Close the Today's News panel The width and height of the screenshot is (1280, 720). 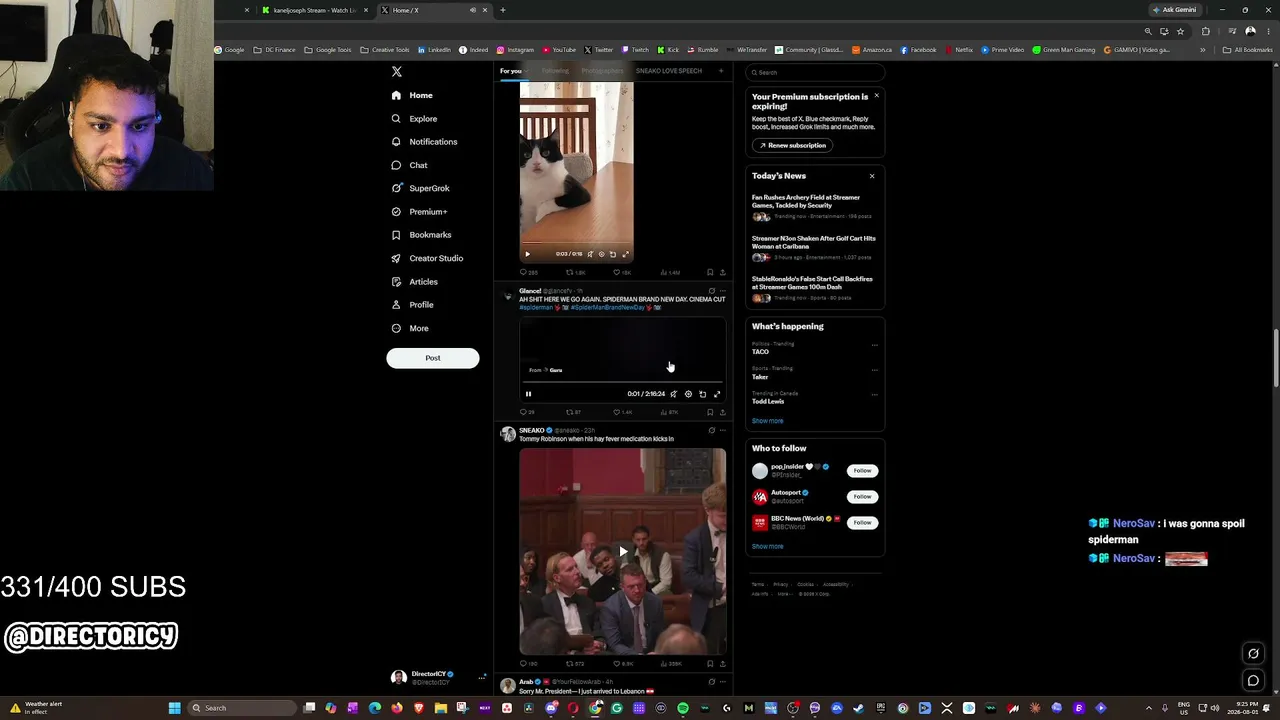[x=872, y=176]
